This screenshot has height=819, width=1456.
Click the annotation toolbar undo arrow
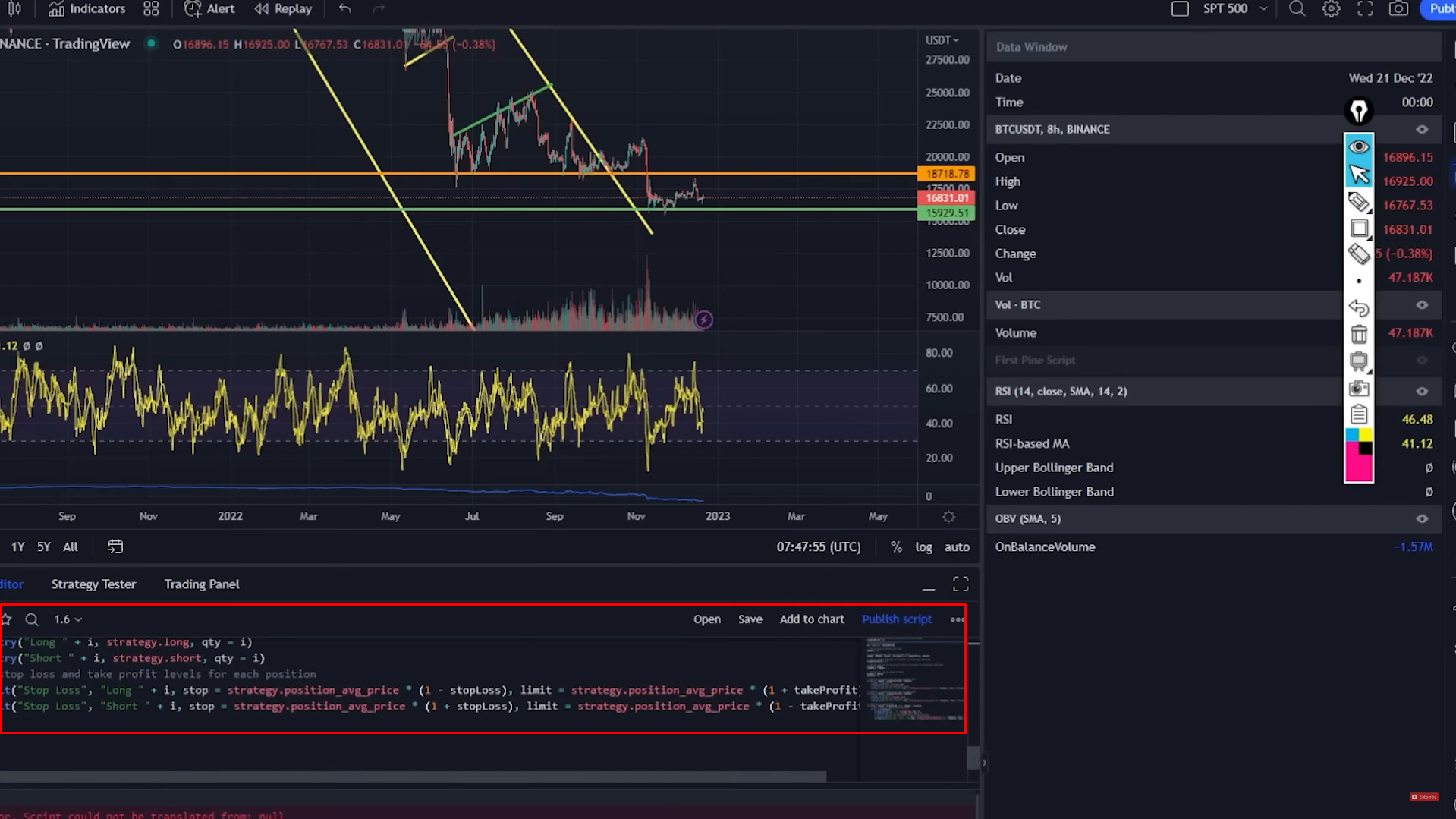tap(1358, 308)
